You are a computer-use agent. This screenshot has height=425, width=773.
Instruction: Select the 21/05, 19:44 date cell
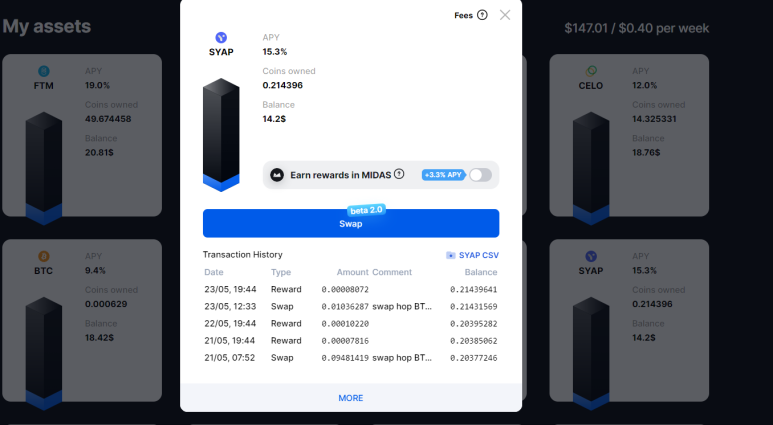click(230, 341)
